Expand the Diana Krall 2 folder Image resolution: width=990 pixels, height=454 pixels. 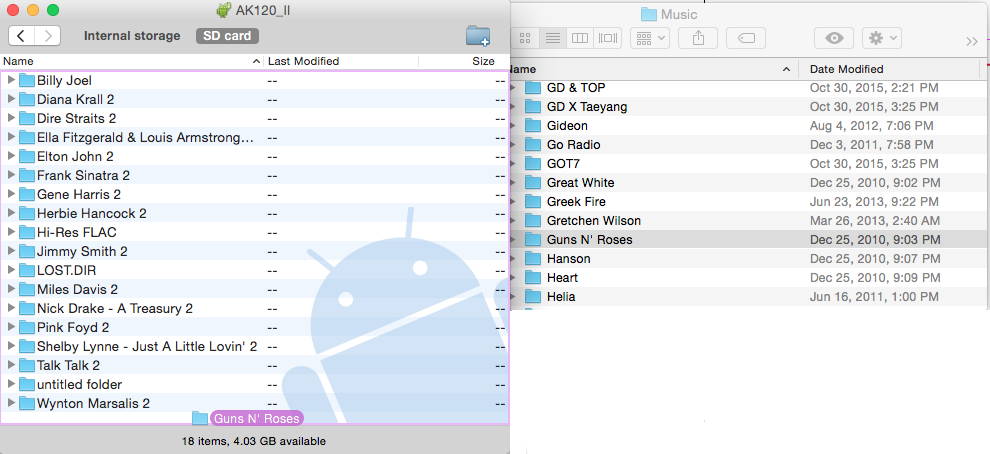(x=11, y=99)
